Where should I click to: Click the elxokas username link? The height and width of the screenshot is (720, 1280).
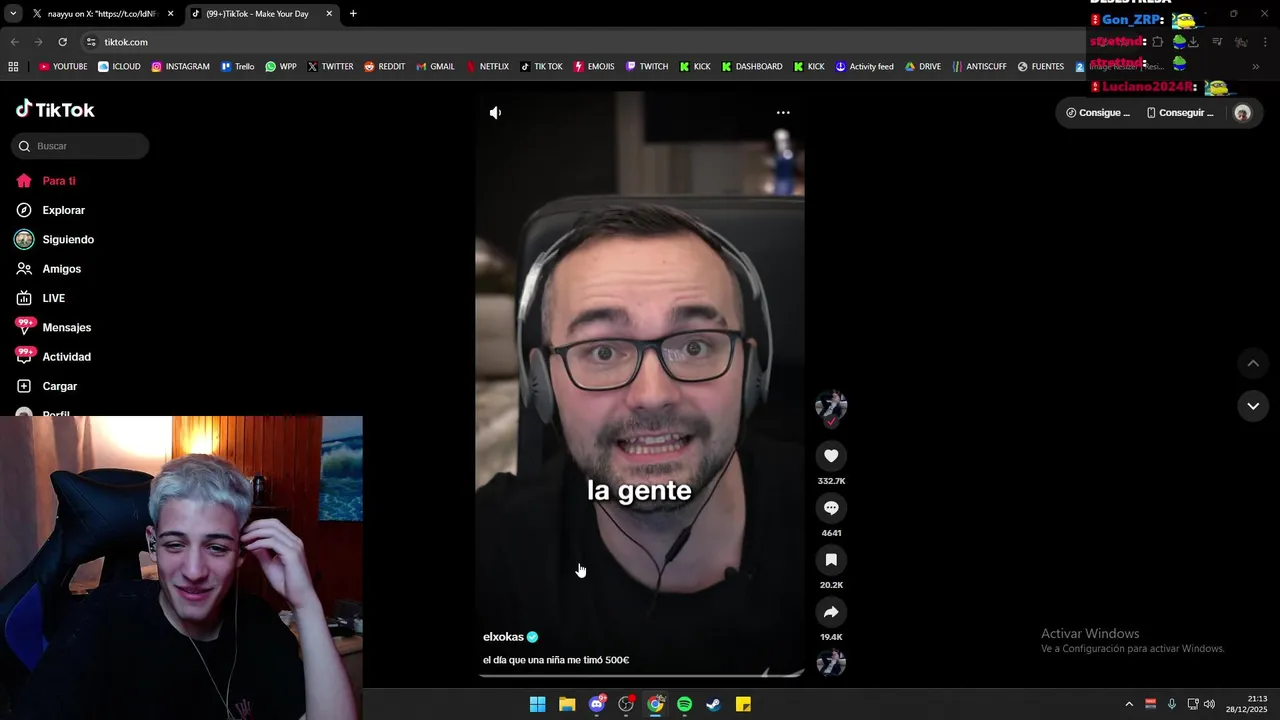point(503,637)
